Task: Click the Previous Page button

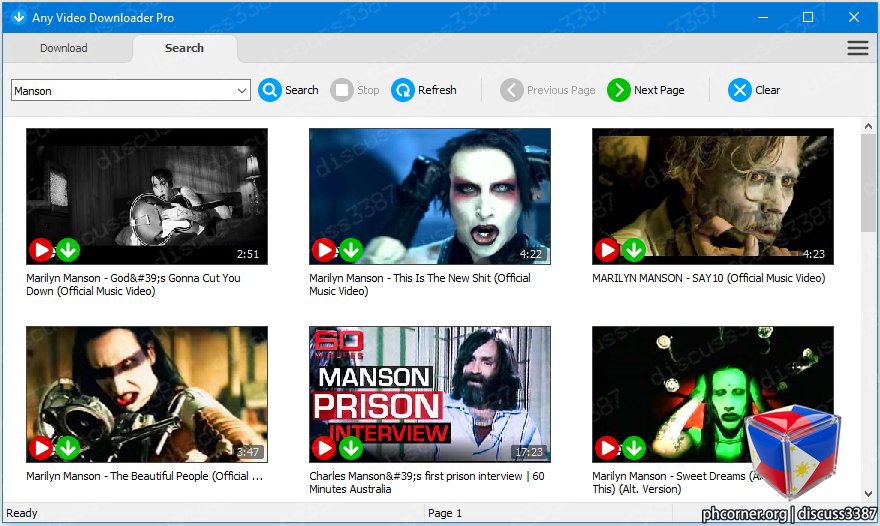Action: 548,90
